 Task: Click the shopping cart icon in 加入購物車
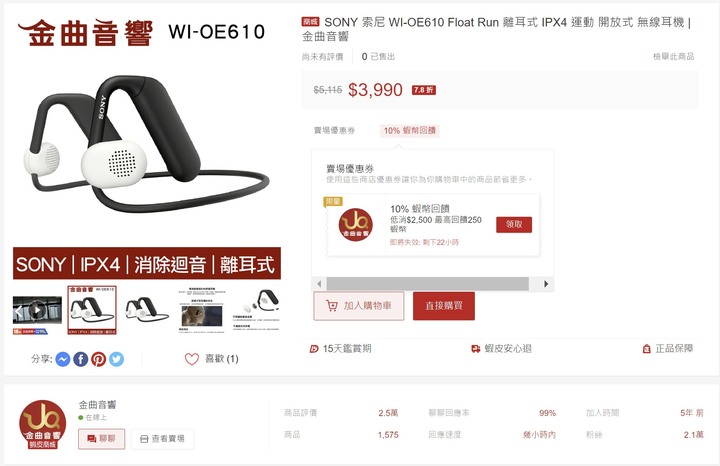point(332,306)
